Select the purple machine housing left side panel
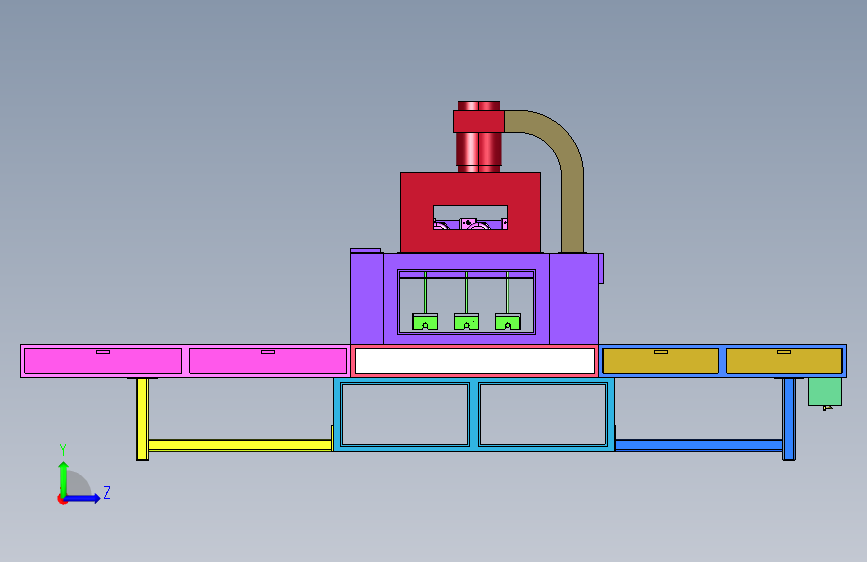The height and width of the screenshot is (562, 867). tap(367, 299)
